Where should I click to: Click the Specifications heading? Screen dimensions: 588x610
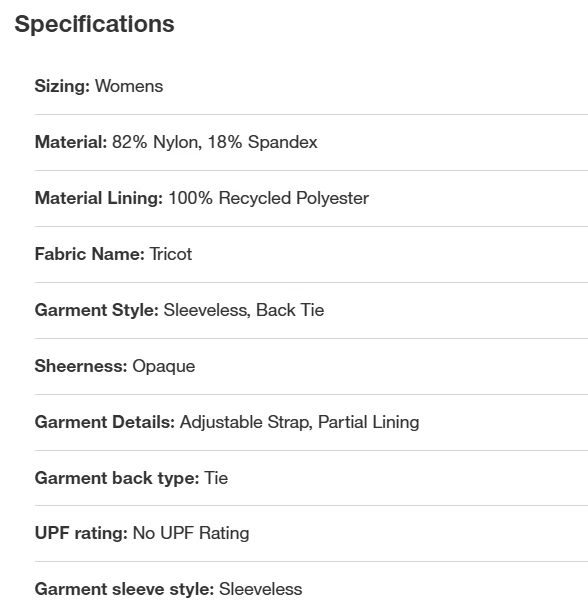point(94,25)
